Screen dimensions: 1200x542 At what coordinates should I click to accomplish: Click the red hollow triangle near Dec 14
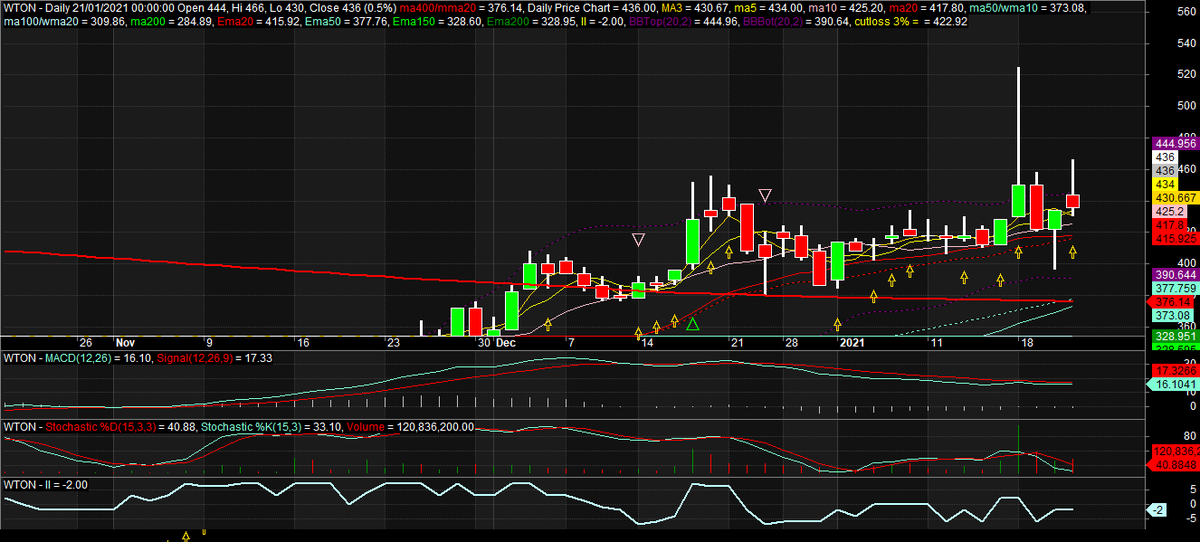coord(638,240)
